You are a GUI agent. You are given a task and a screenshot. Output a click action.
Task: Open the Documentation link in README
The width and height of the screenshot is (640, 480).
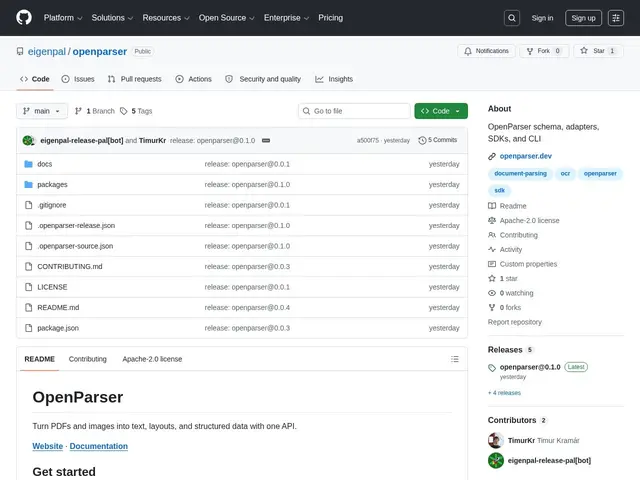(x=98, y=447)
